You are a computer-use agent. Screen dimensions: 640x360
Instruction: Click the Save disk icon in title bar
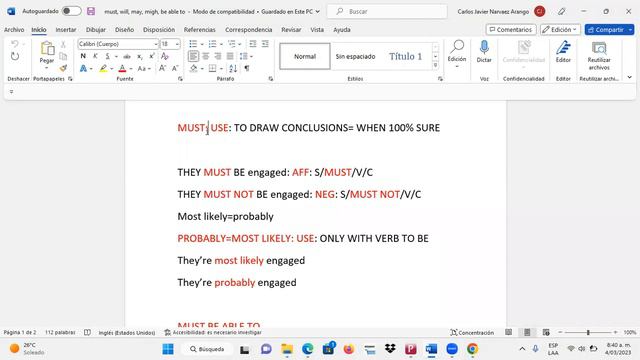click(91, 11)
